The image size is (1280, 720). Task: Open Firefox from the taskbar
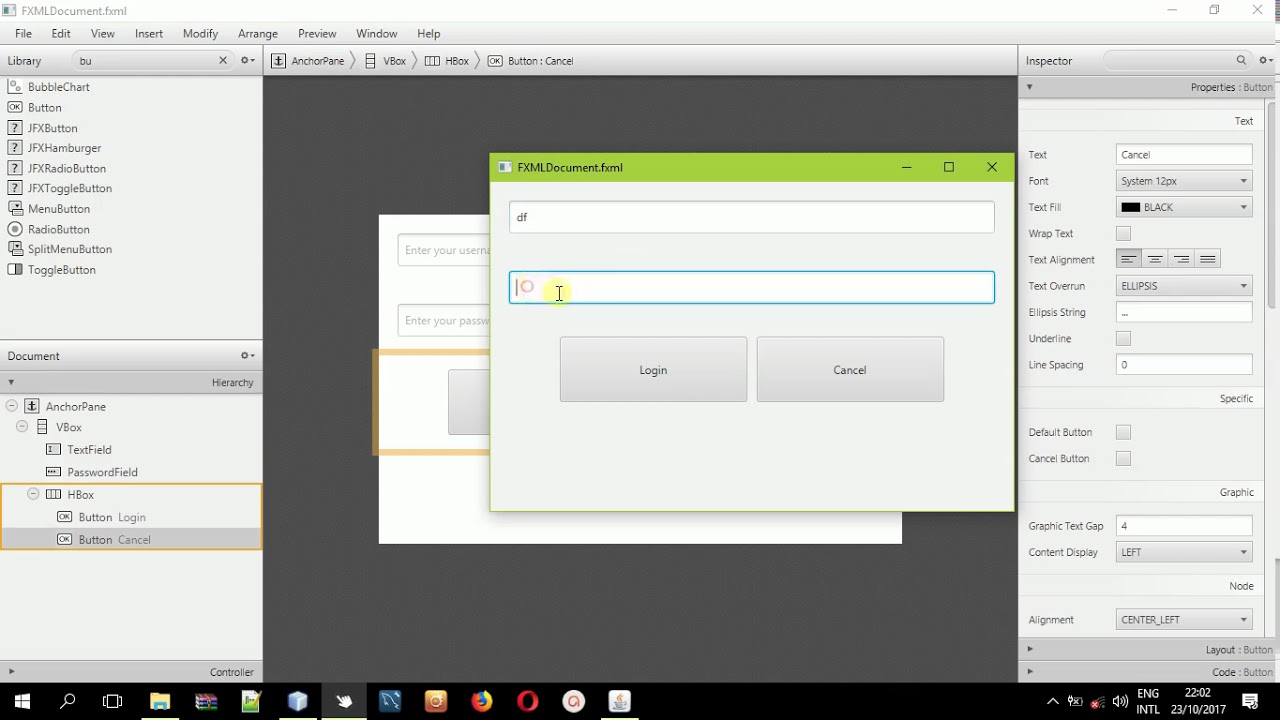pyautogui.click(x=482, y=701)
